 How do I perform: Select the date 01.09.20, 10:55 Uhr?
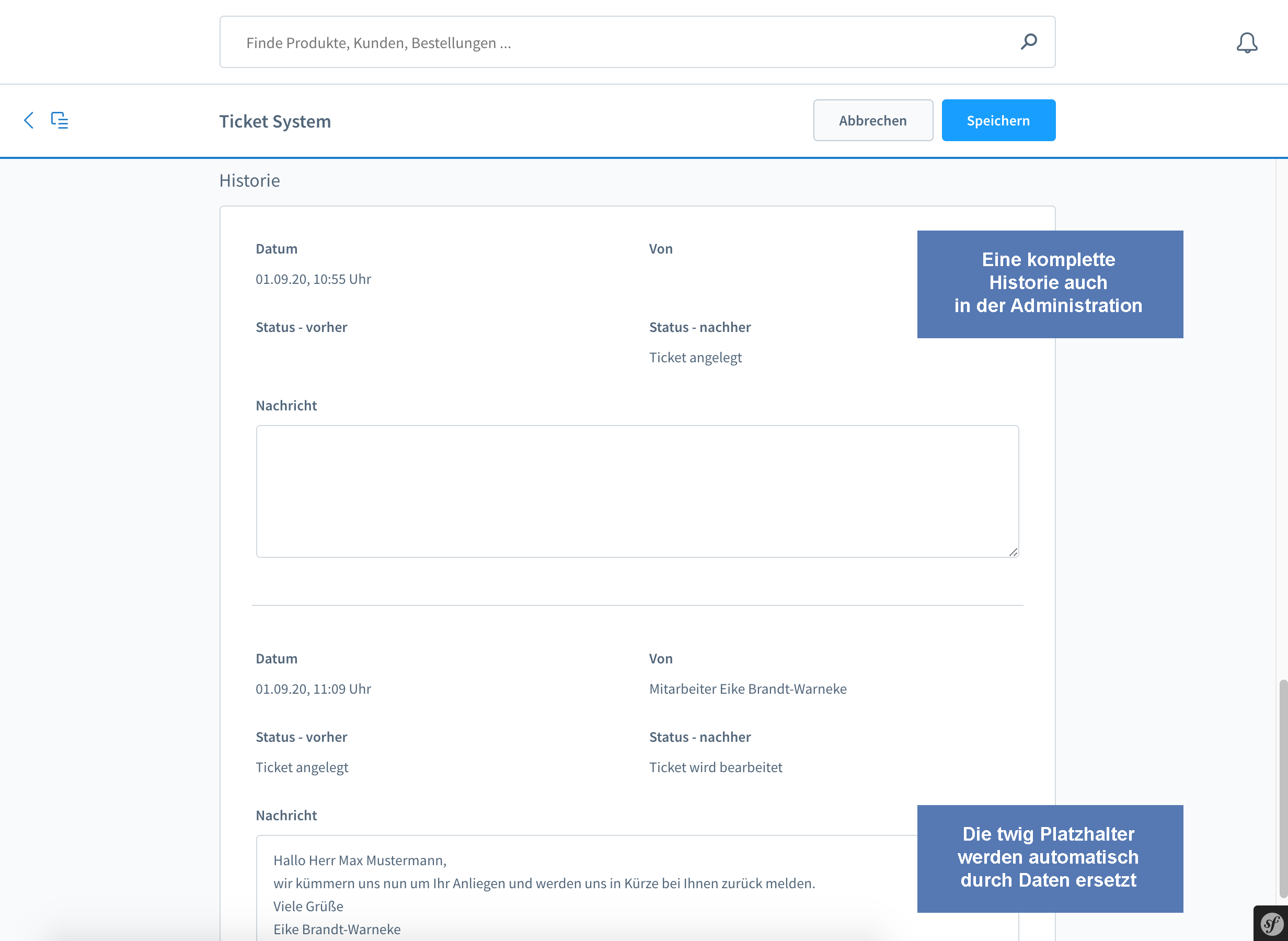coord(313,279)
